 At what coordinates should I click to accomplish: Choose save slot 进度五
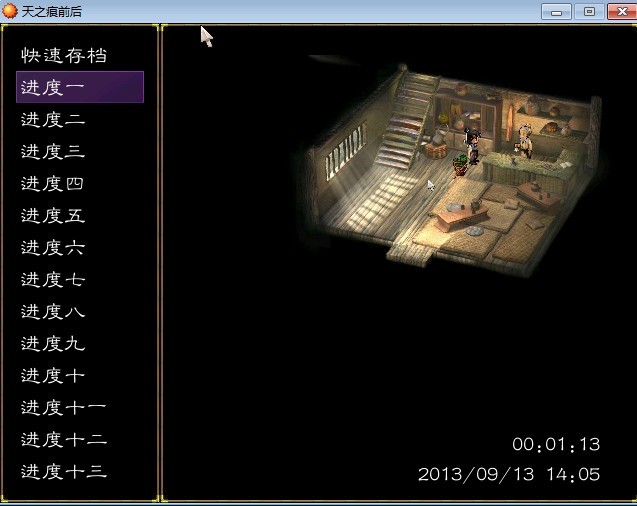[53, 216]
